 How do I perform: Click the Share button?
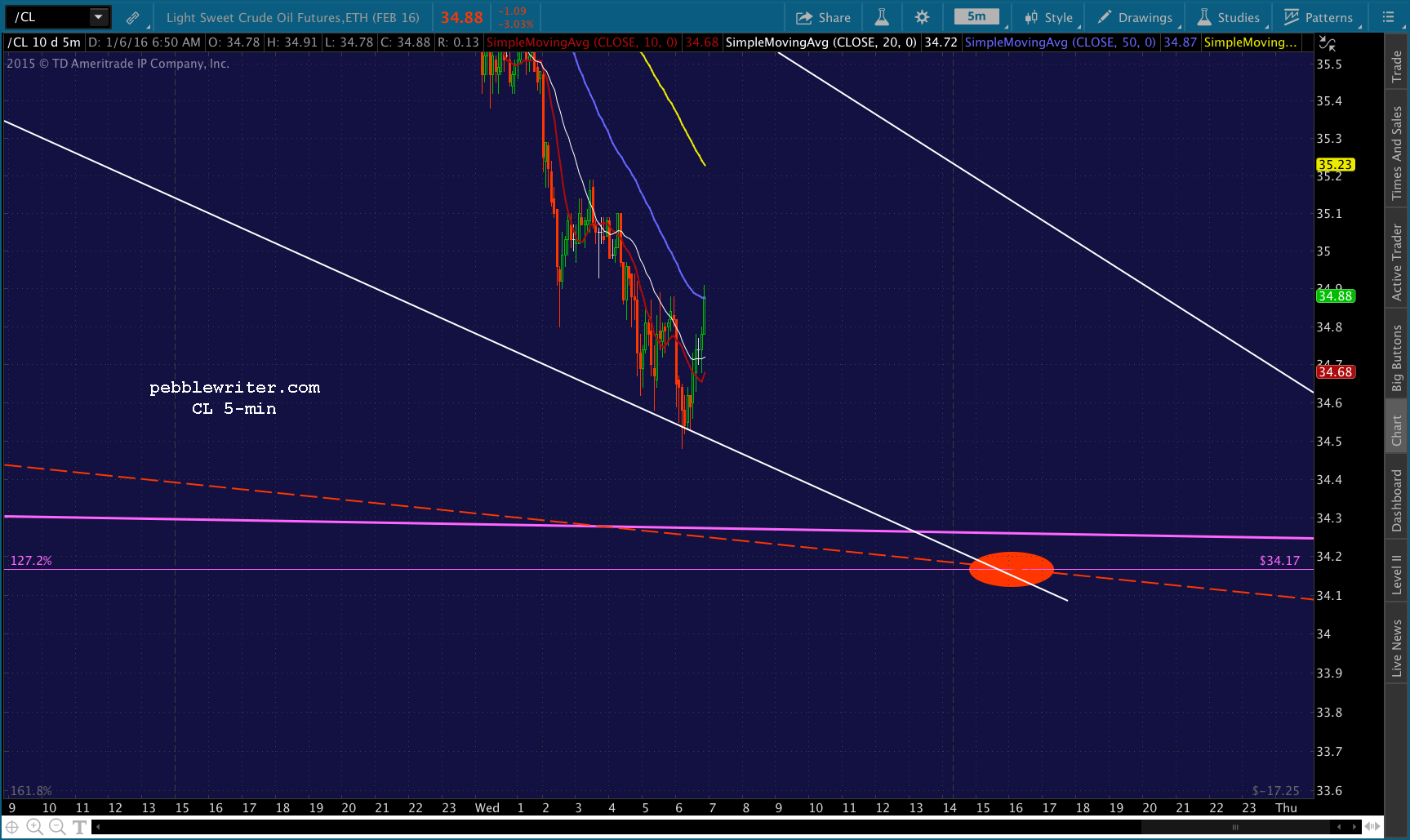tap(823, 17)
